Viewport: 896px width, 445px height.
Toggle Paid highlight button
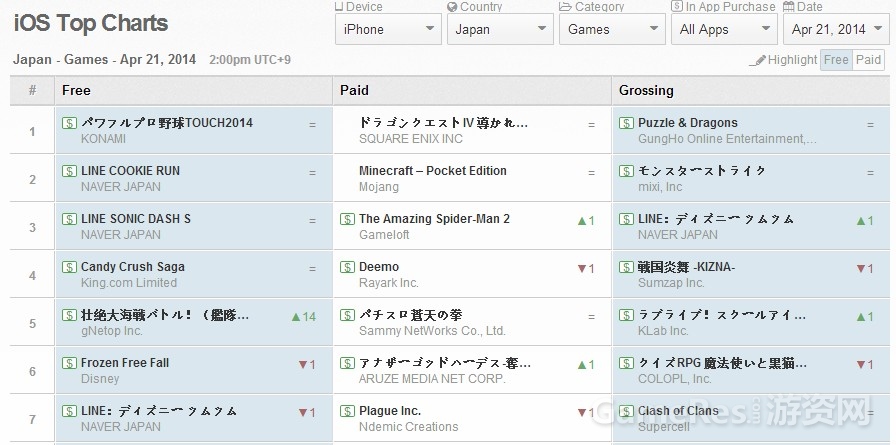(868, 60)
